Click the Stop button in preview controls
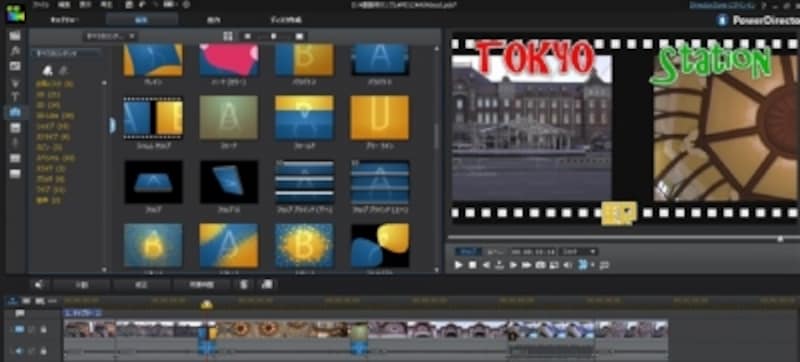 (472, 265)
